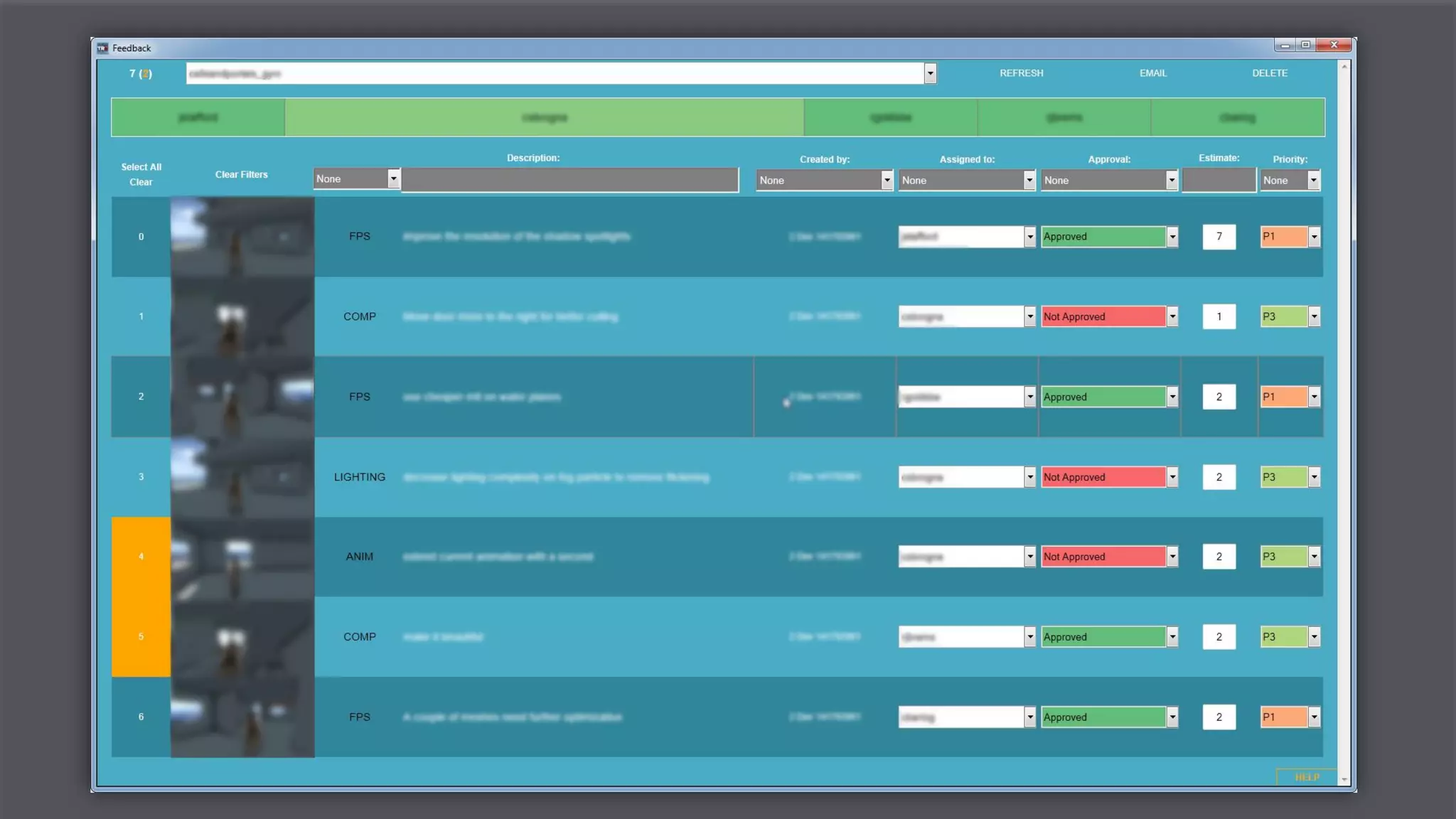Click the Description filter text field
This screenshot has width=1456, height=819.
click(x=569, y=180)
